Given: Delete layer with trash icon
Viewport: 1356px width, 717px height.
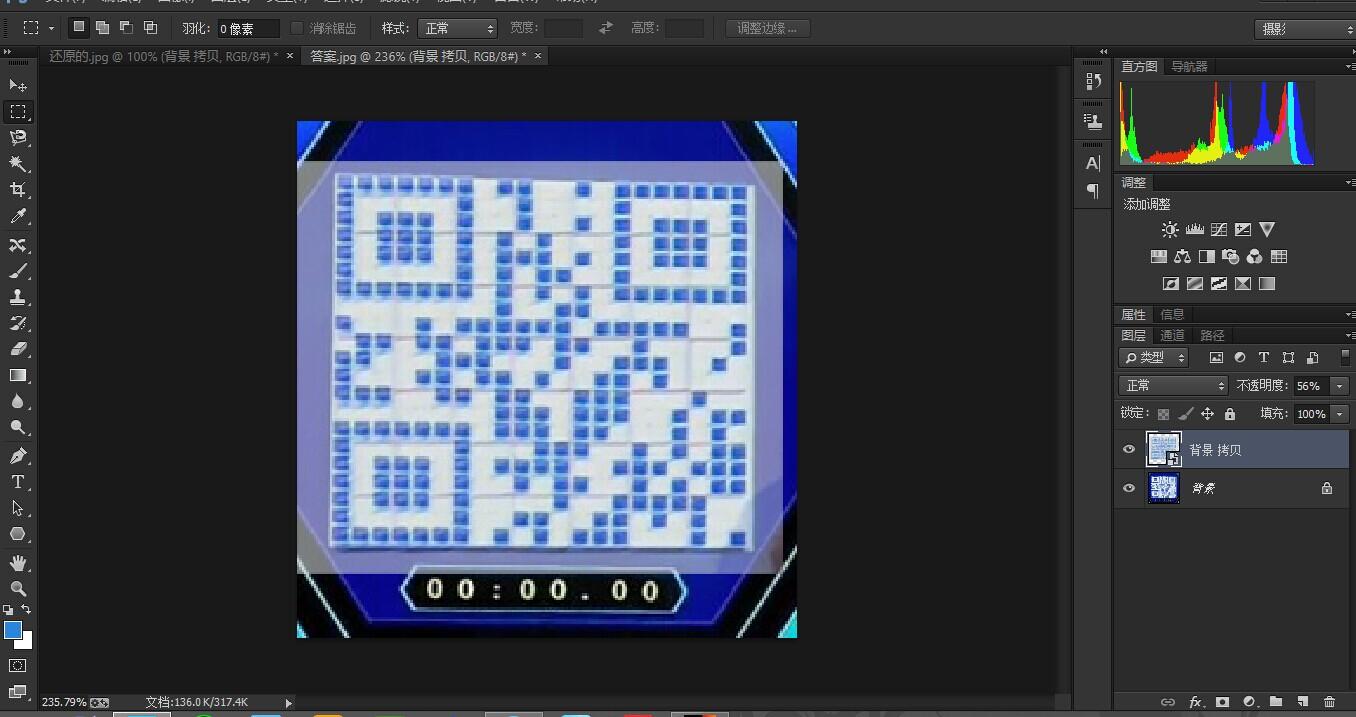Looking at the screenshot, I should pyautogui.click(x=1329, y=703).
